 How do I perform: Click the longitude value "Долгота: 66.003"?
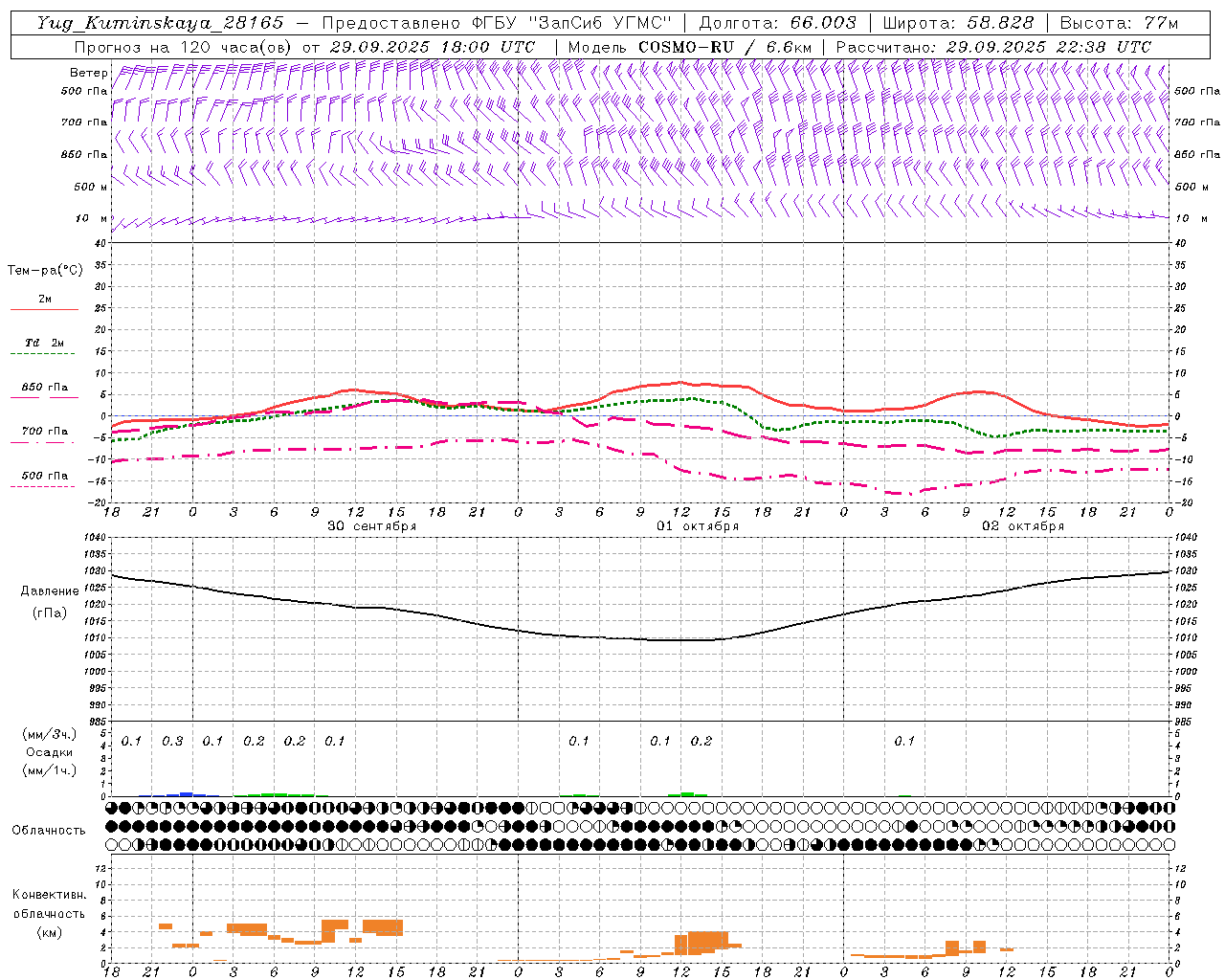click(777, 23)
